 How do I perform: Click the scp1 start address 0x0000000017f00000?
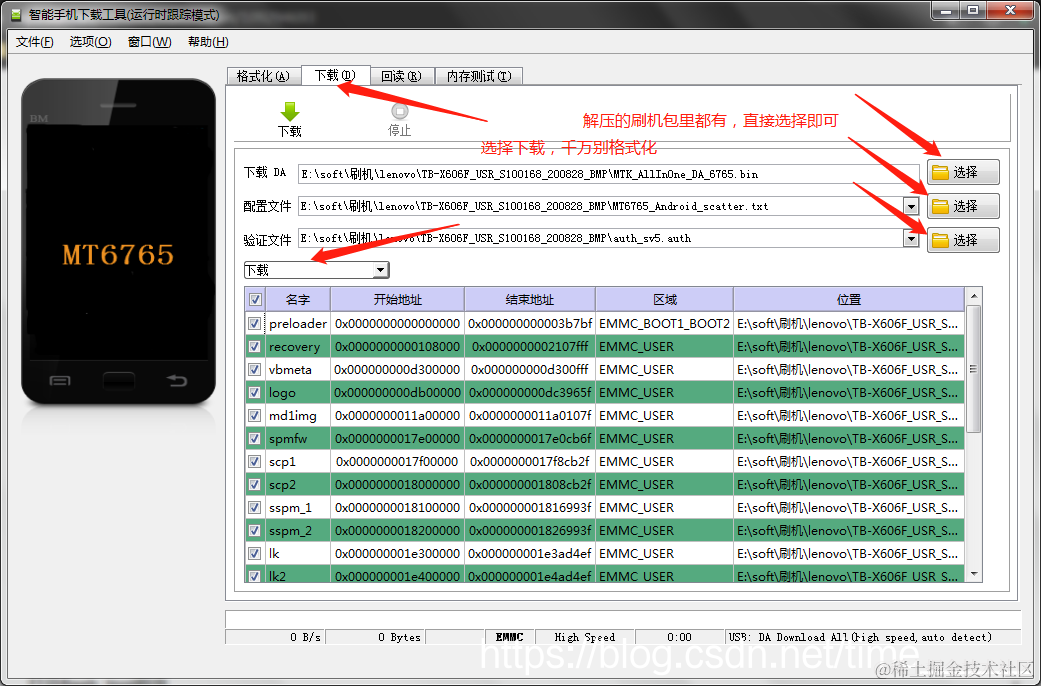point(397,462)
